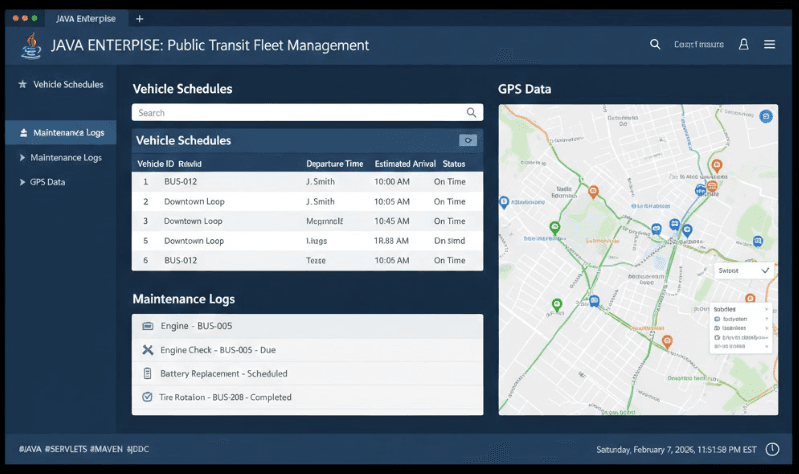Click J.Smith in the row 2
Viewport: 799px width, 474px height.
coord(320,201)
